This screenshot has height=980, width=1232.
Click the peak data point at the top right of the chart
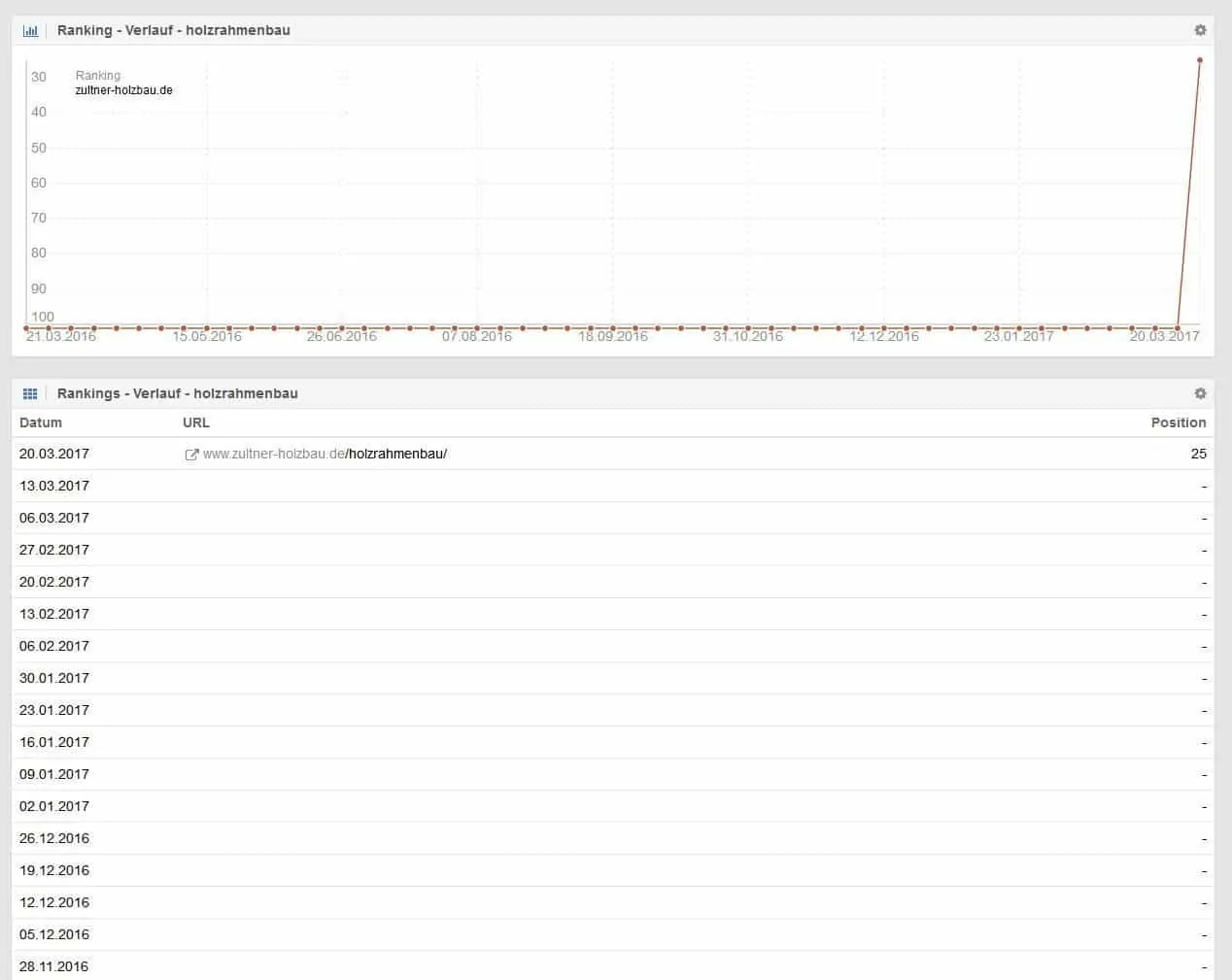[x=1200, y=60]
